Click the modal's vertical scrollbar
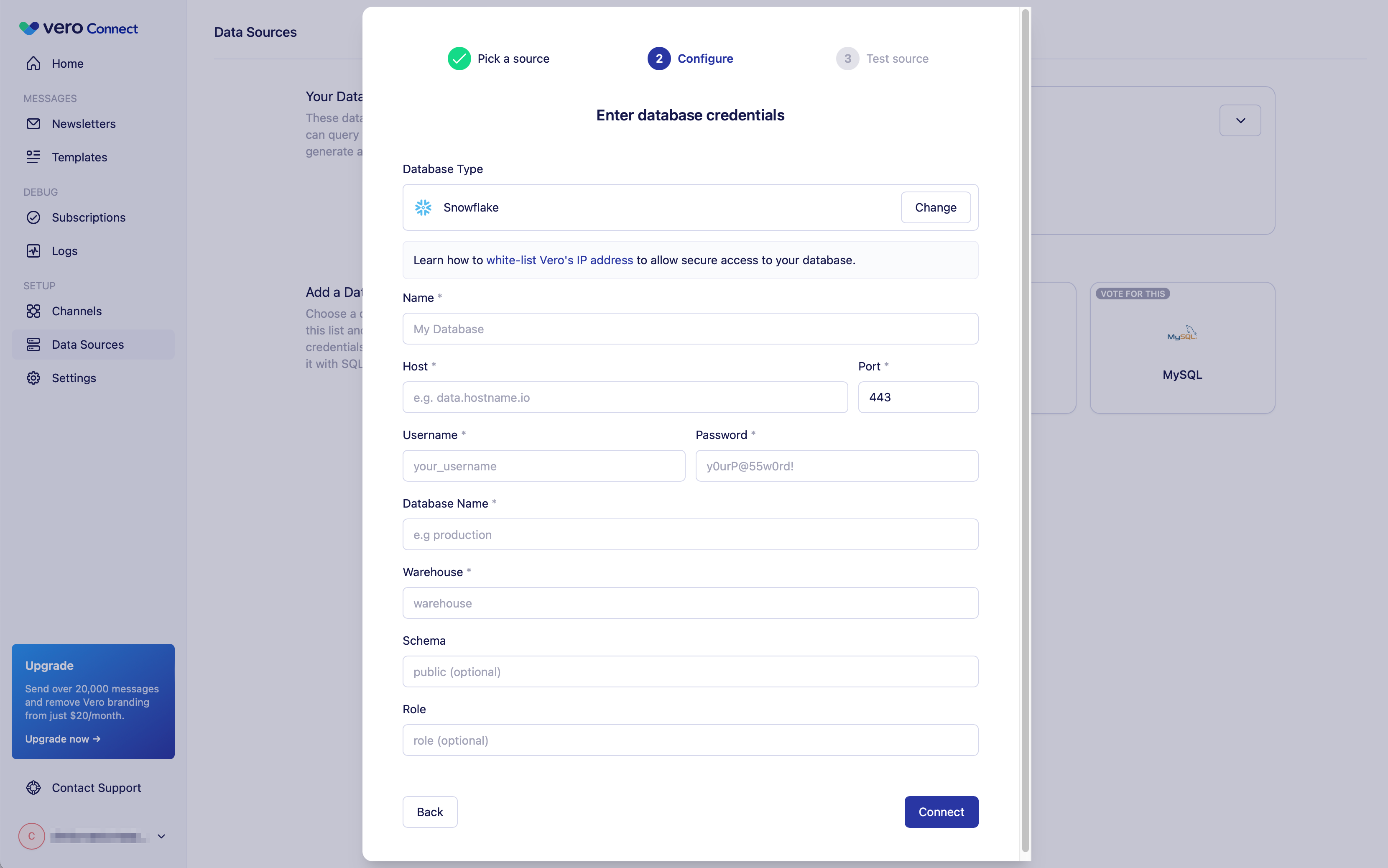 pyautogui.click(x=1025, y=431)
